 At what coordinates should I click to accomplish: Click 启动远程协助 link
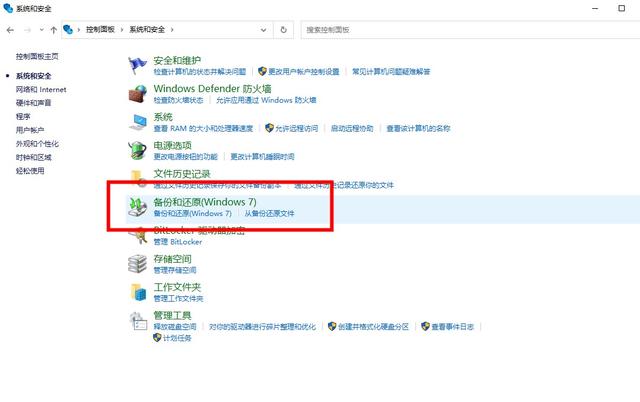352,128
